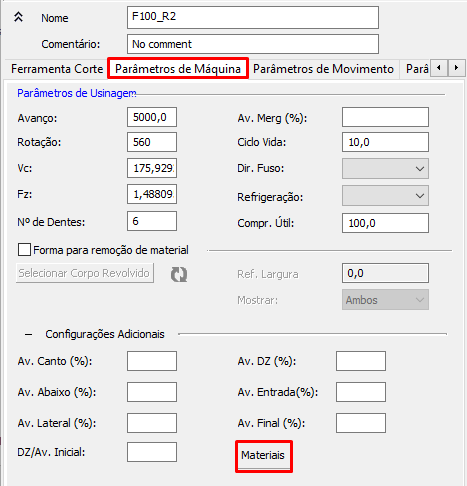Collapse the header with double-chevron icon
The image size is (467, 486).
click(x=18, y=17)
